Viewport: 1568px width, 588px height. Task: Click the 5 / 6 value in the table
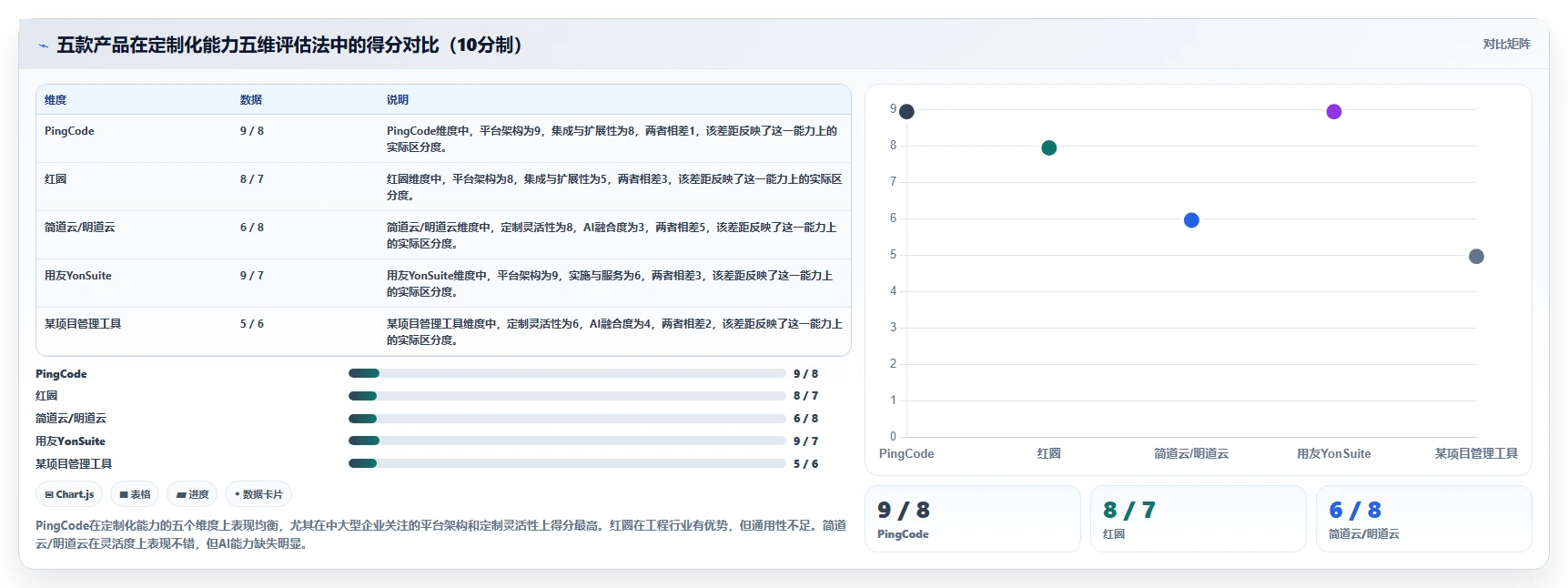(x=252, y=324)
